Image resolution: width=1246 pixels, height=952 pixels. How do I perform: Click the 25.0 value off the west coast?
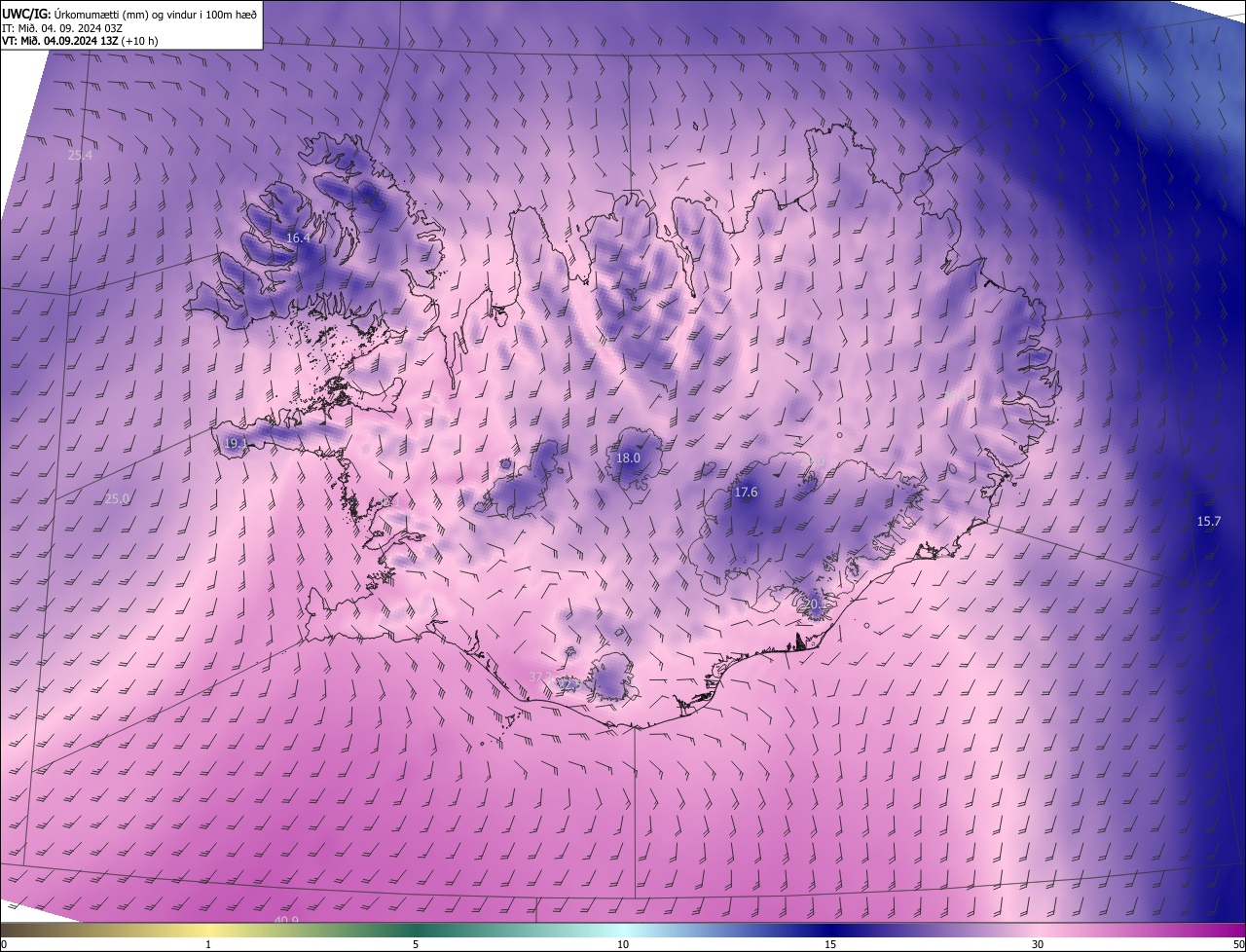[x=117, y=498]
